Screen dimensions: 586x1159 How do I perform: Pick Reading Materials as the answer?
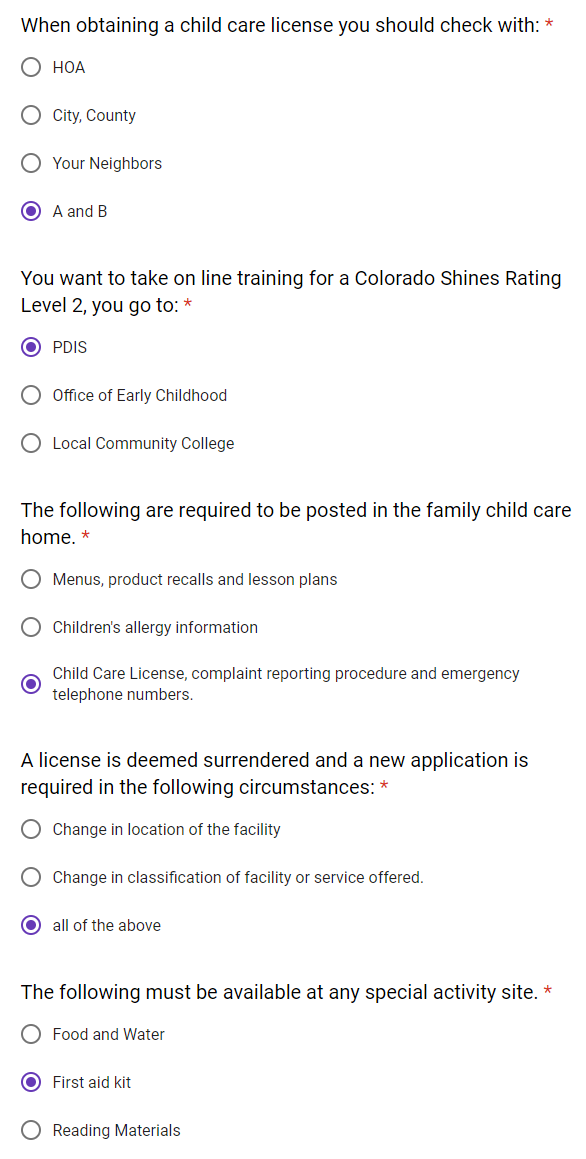pyautogui.click(x=31, y=1130)
